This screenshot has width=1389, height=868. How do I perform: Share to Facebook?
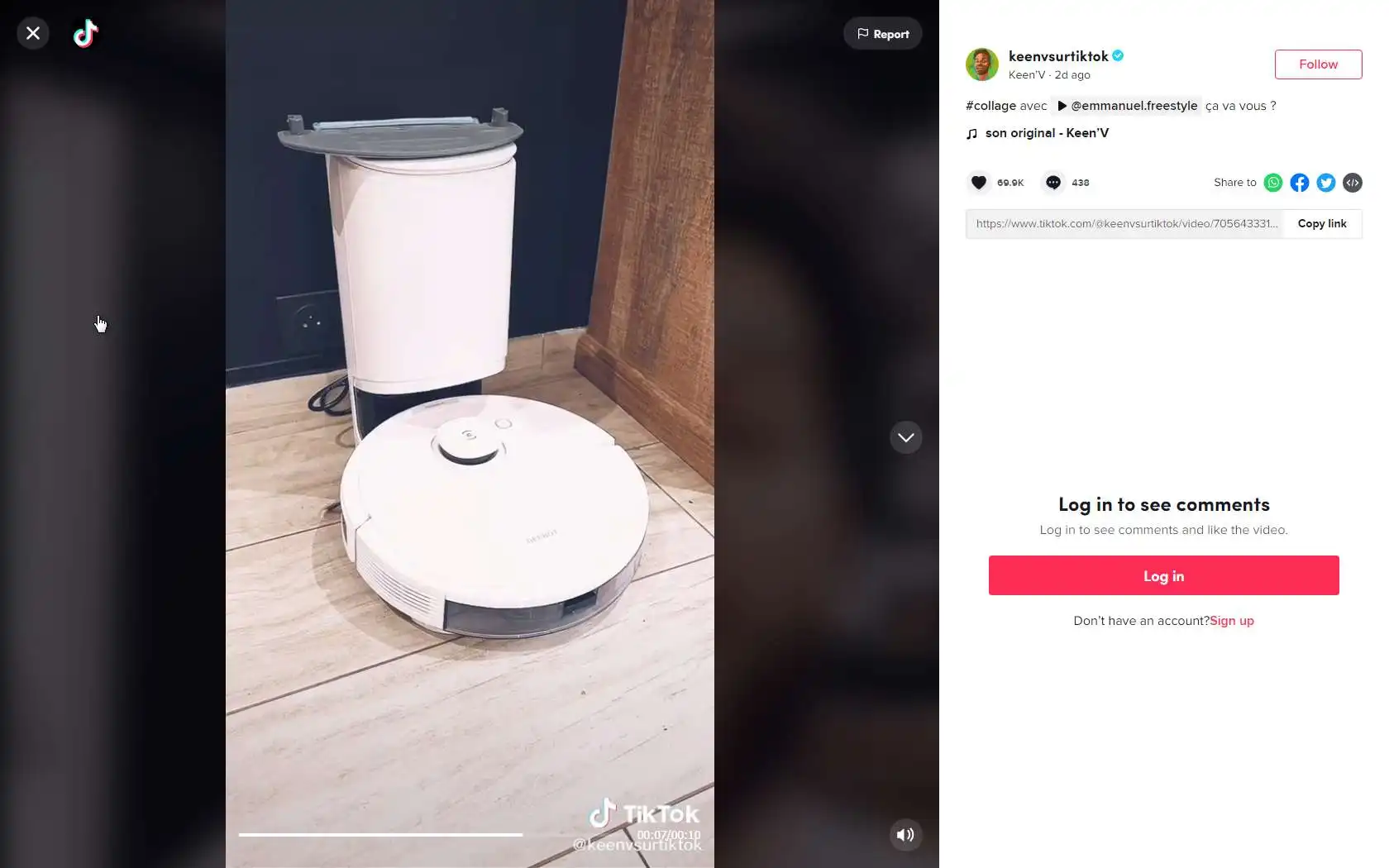click(1300, 183)
